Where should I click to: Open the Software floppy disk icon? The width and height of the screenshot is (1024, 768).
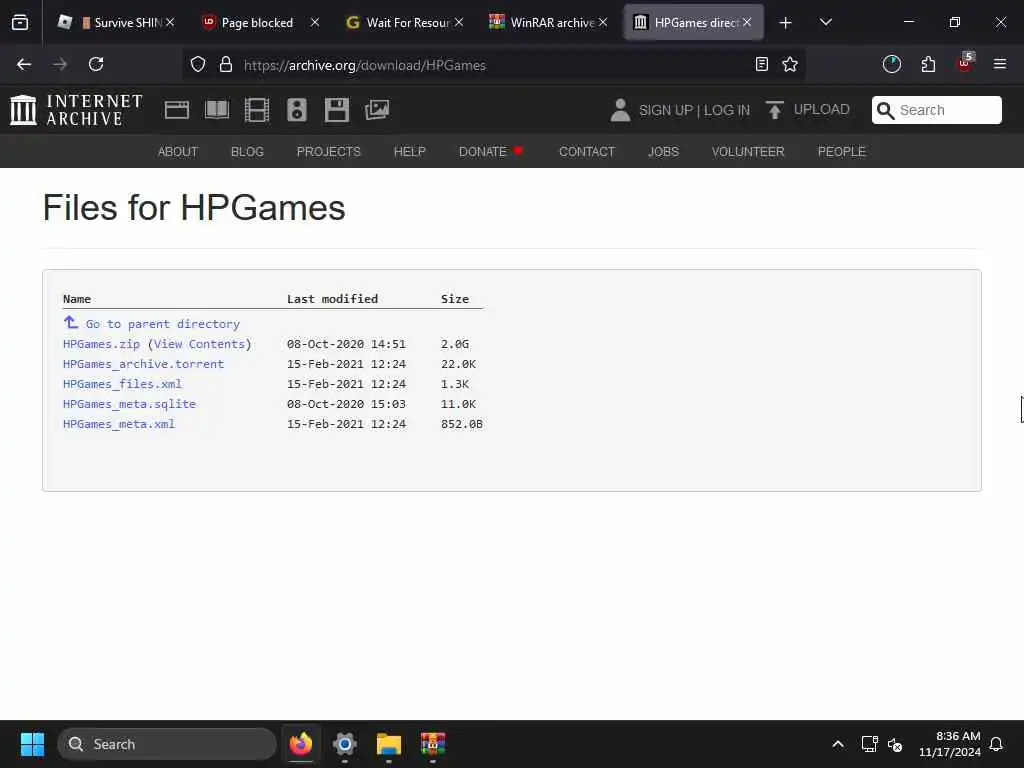(337, 110)
